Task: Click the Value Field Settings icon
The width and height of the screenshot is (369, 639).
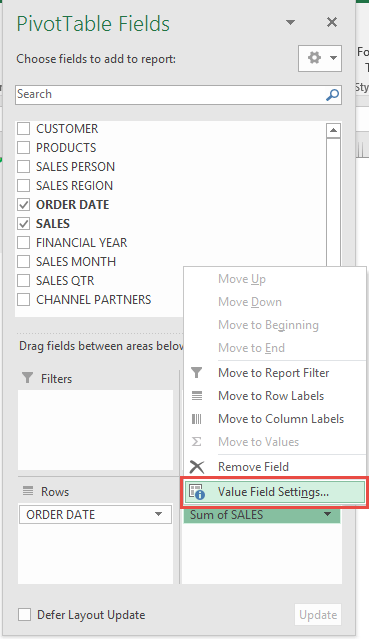Action: (197, 492)
